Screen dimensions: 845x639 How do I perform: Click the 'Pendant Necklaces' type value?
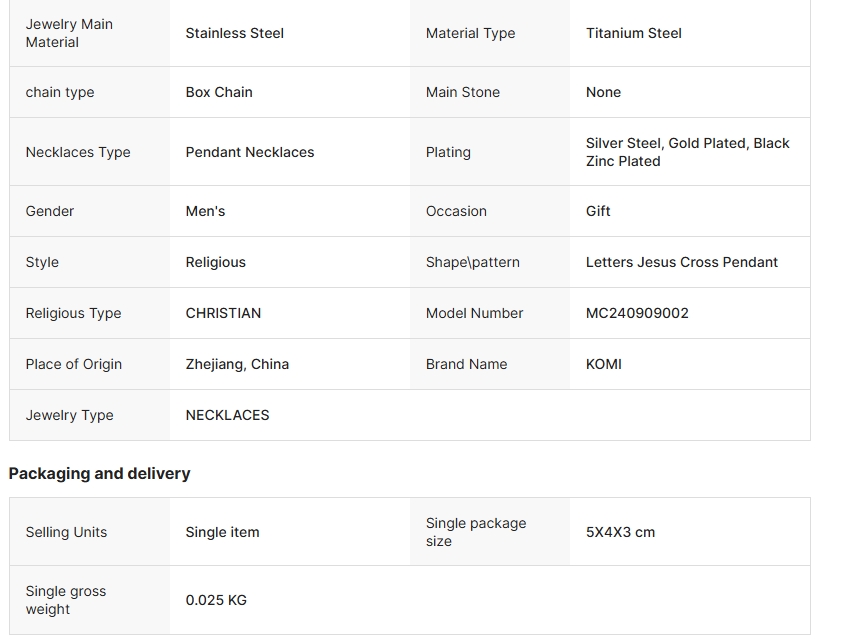click(250, 152)
